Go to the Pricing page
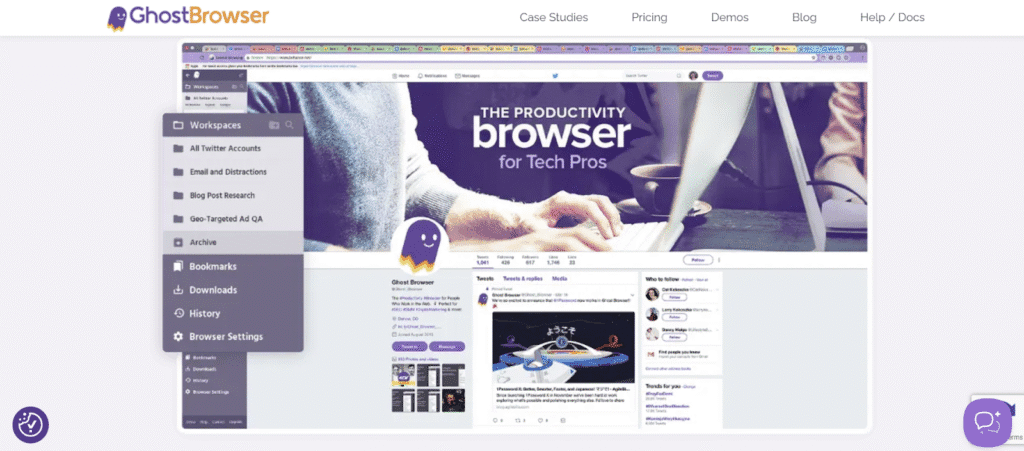This screenshot has width=1024, height=451. tap(649, 17)
